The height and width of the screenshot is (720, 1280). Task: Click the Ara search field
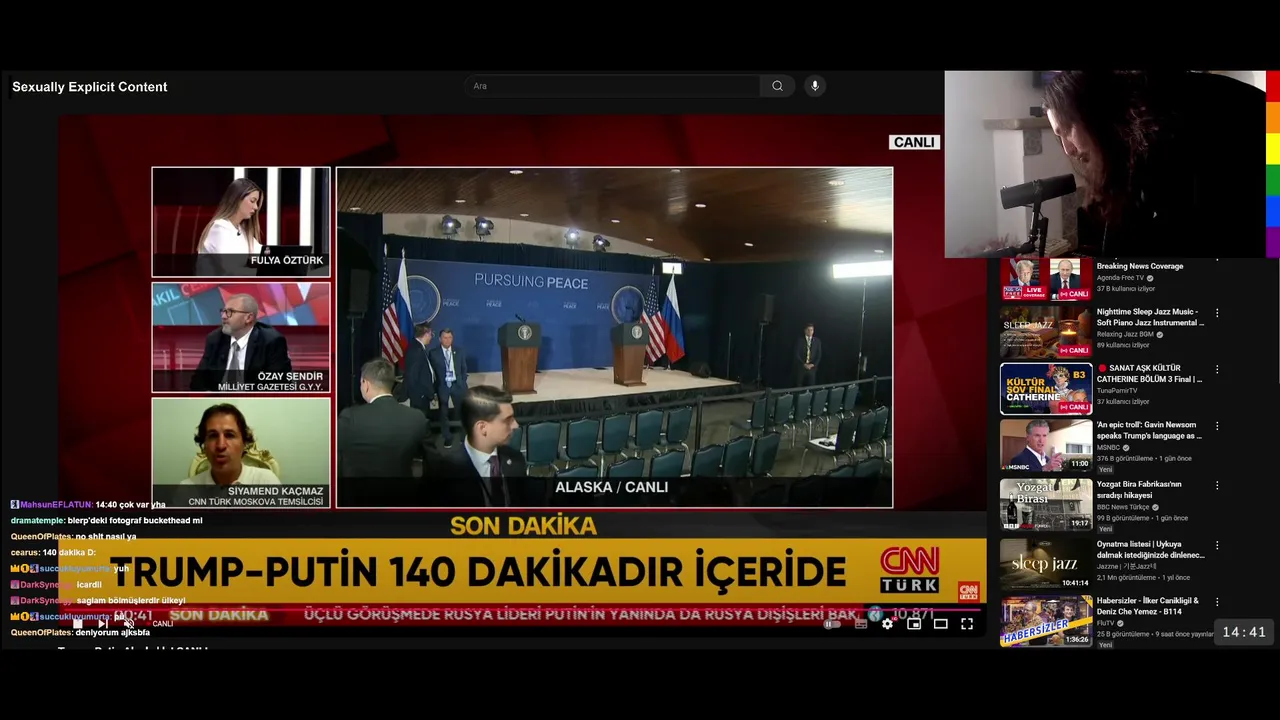pos(612,86)
